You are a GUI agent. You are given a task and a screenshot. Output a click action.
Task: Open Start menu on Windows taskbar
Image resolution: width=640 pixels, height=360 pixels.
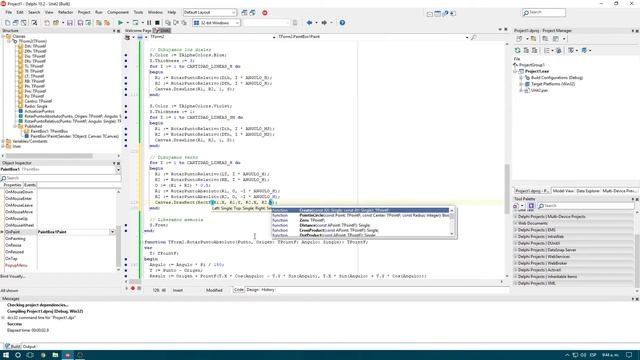point(6,355)
